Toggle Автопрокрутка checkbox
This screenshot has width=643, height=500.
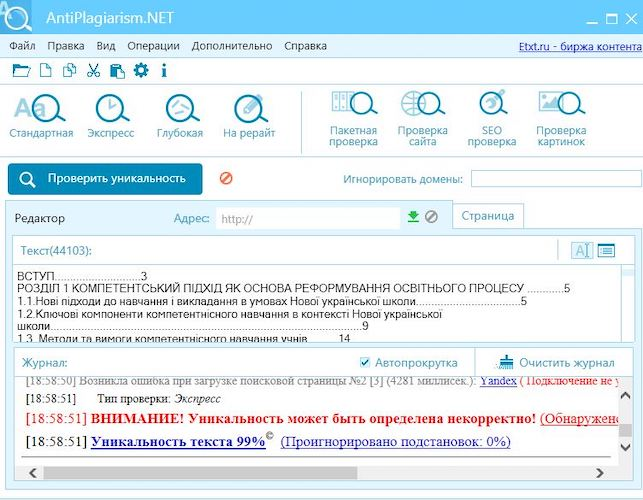point(365,362)
